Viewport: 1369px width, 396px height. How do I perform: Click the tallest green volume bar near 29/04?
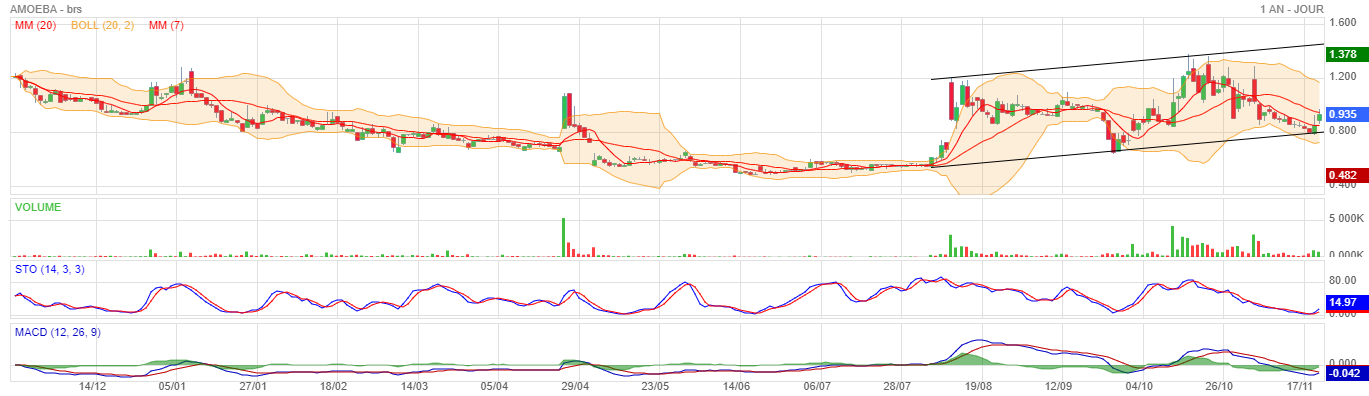point(564,237)
